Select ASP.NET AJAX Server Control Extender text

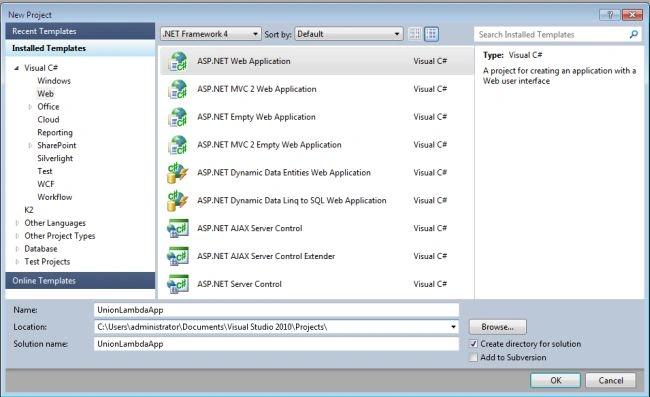[x=266, y=256]
